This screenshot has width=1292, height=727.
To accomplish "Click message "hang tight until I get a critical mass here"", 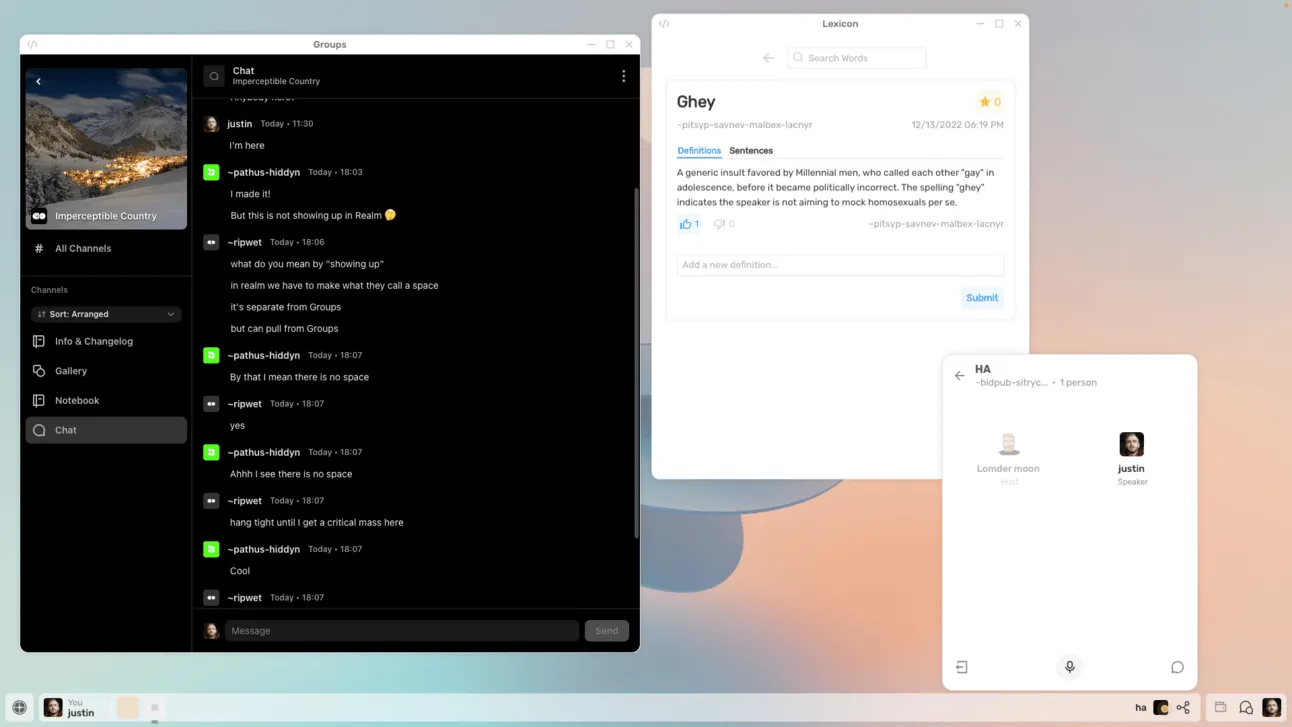I will pos(317,523).
